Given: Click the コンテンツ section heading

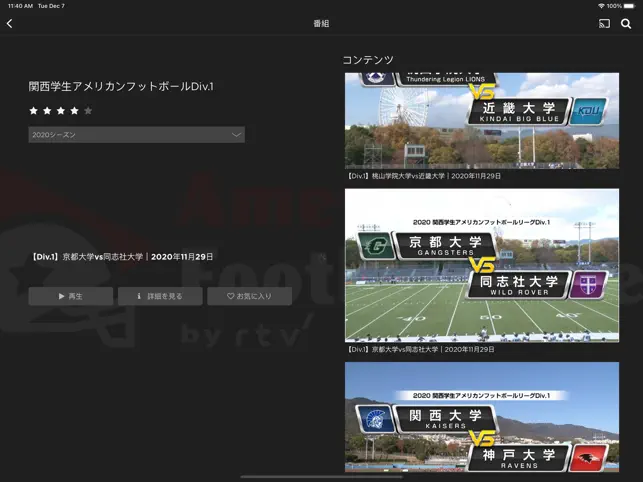Looking at the screenshot, I should tap(368, 60).
